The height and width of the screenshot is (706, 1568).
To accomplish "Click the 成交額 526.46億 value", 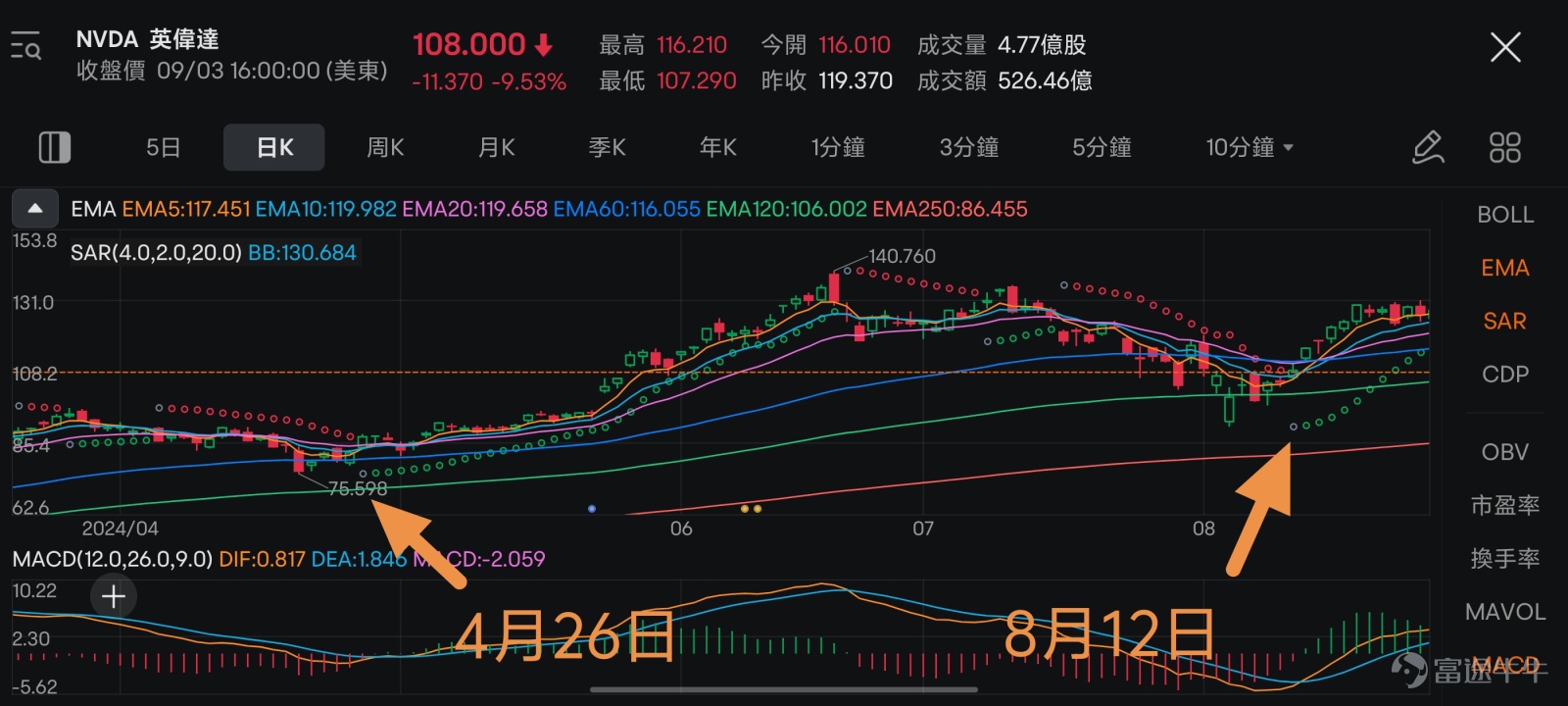I will click(x=1004, y=80).
